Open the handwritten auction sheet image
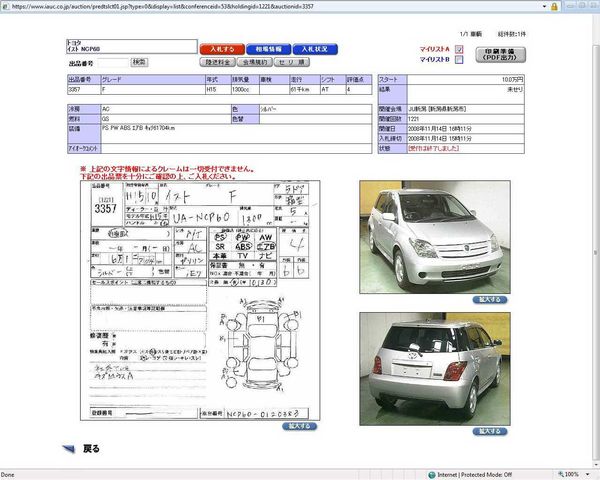This screenshot has width=600, height=480. 200,300
